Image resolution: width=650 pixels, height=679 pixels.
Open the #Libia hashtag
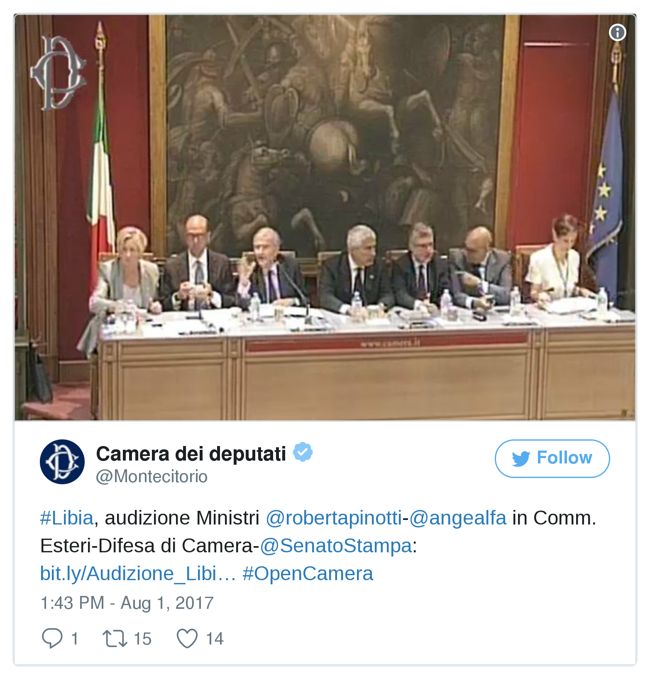[x=67, y=518]
